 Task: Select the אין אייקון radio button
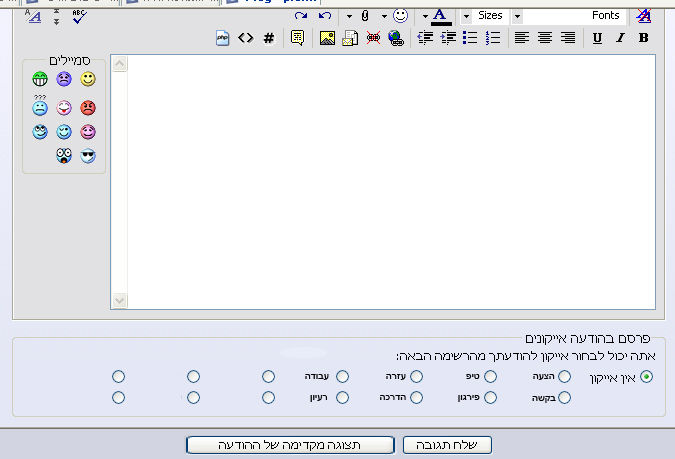tap(646, 377)
